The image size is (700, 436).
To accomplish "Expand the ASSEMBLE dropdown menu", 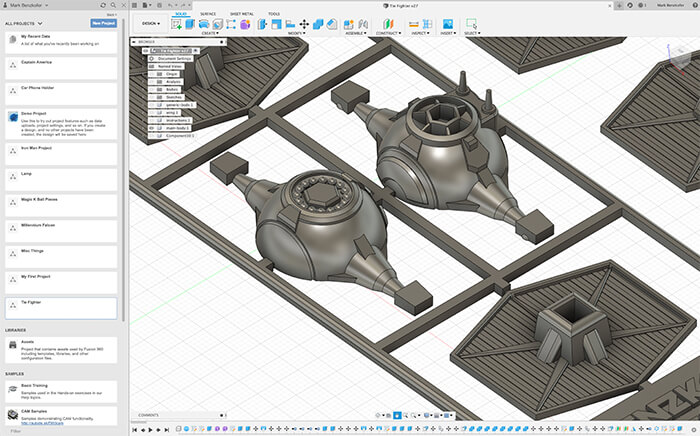I will [355, 33].
